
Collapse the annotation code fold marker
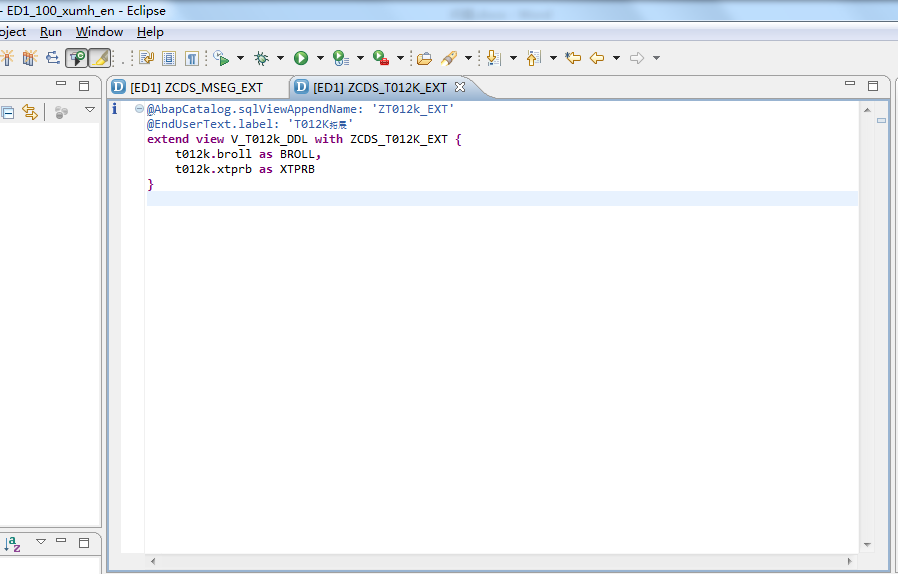point(139,108)
